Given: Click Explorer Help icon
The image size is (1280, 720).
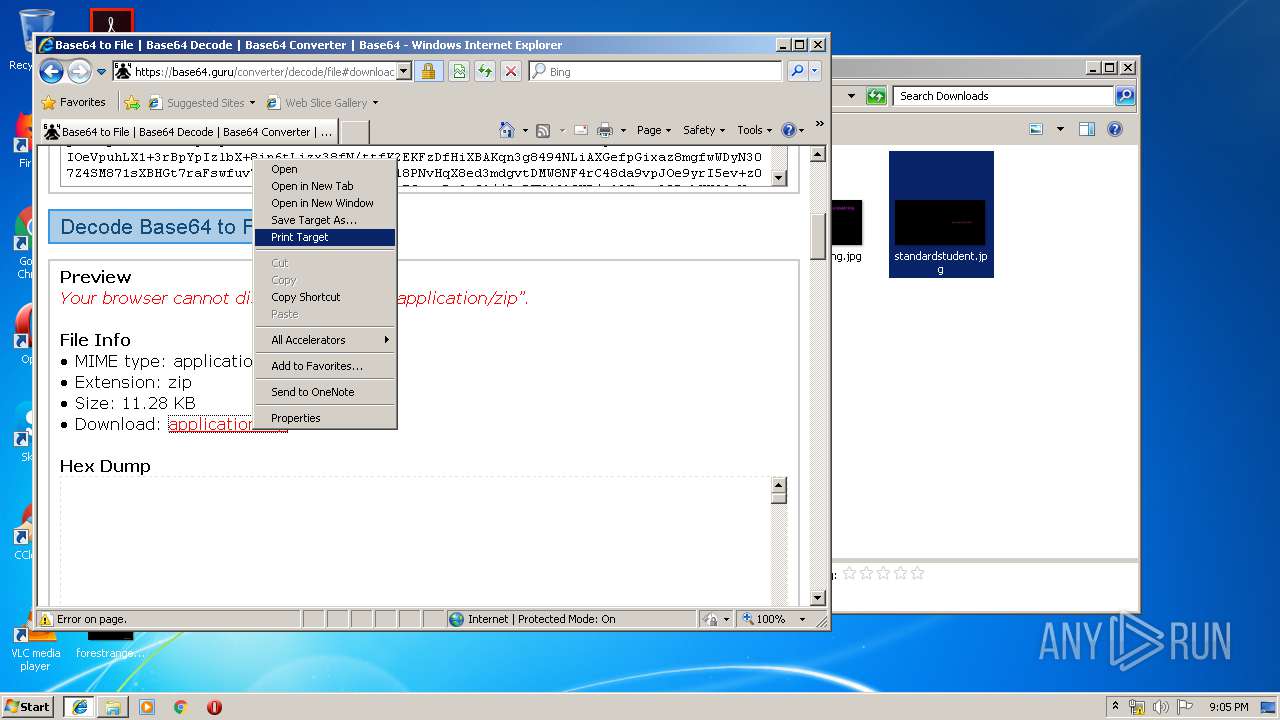Looking at the screenshot, I should pyautogui.click(x=1115, y=129).
